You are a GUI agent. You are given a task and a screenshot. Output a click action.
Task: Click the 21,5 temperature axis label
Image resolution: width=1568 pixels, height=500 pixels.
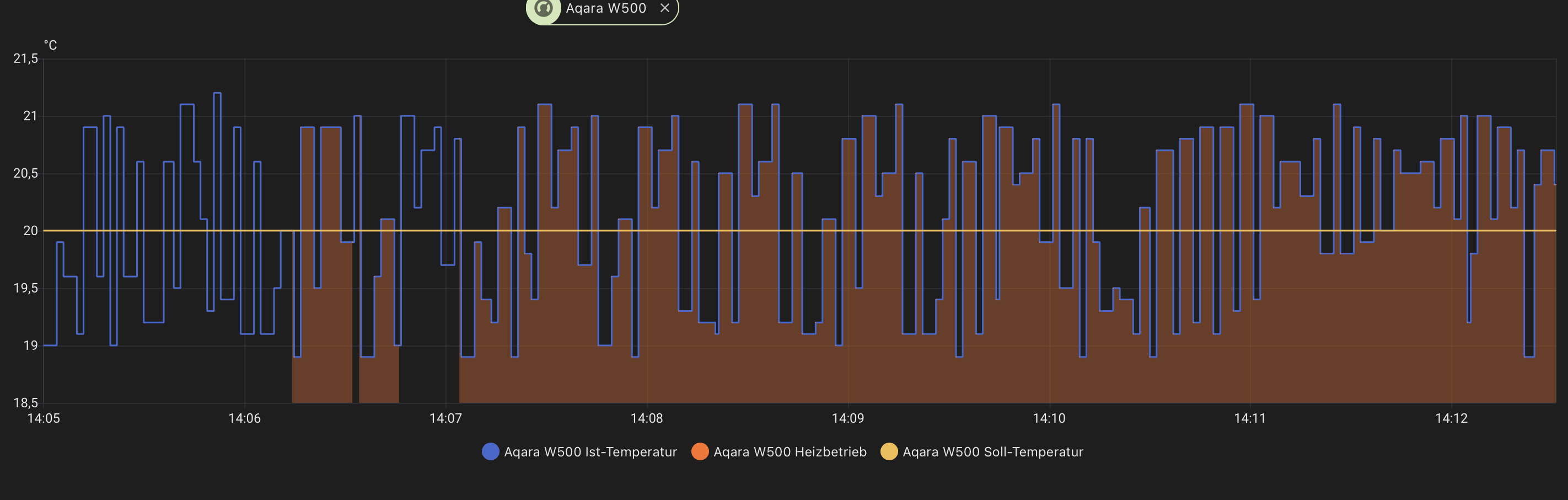[x=25, y=58]
